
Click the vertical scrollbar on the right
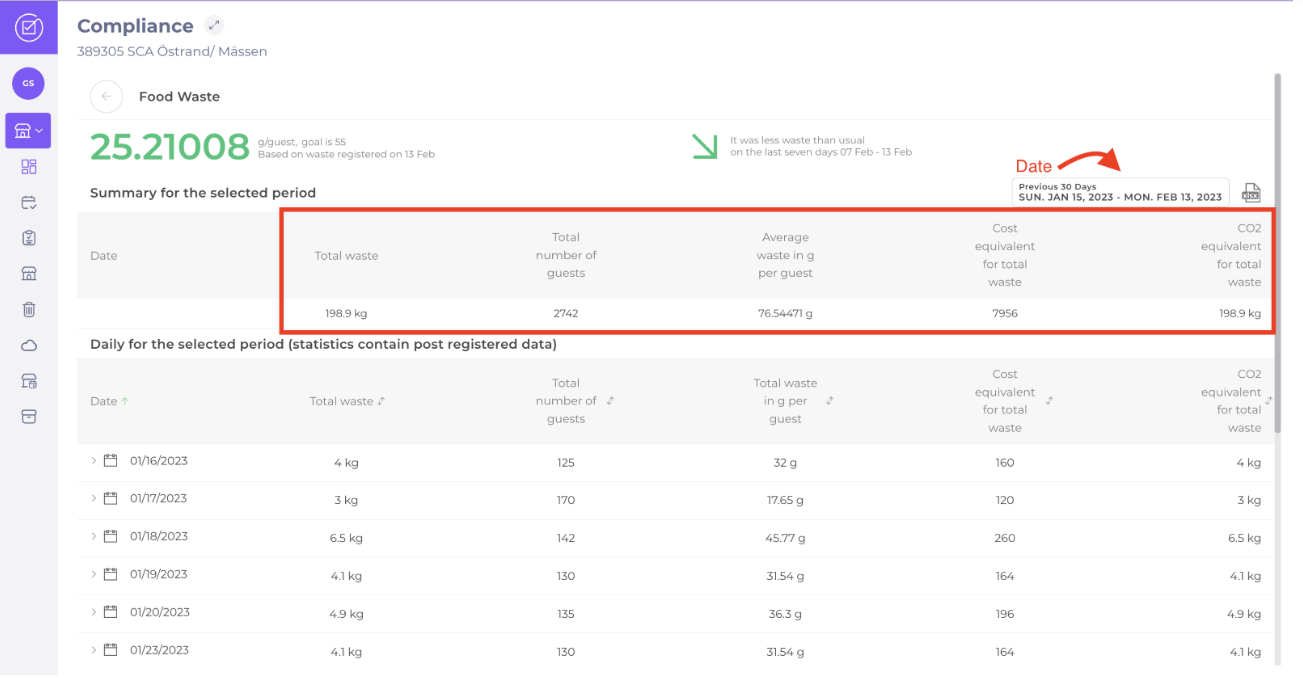(x=1277, y=250)
